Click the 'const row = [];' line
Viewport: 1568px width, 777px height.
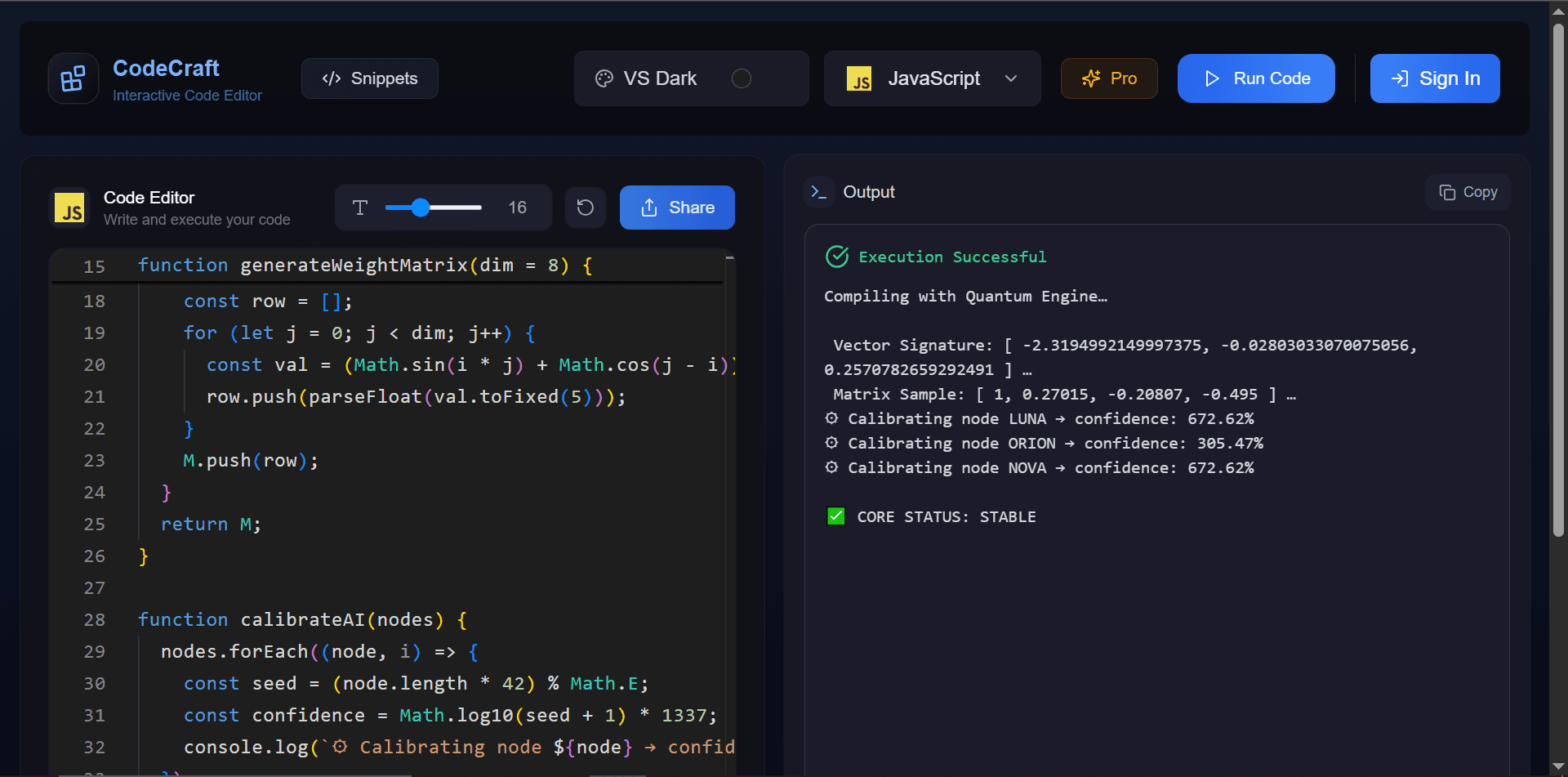pos(268,301)
